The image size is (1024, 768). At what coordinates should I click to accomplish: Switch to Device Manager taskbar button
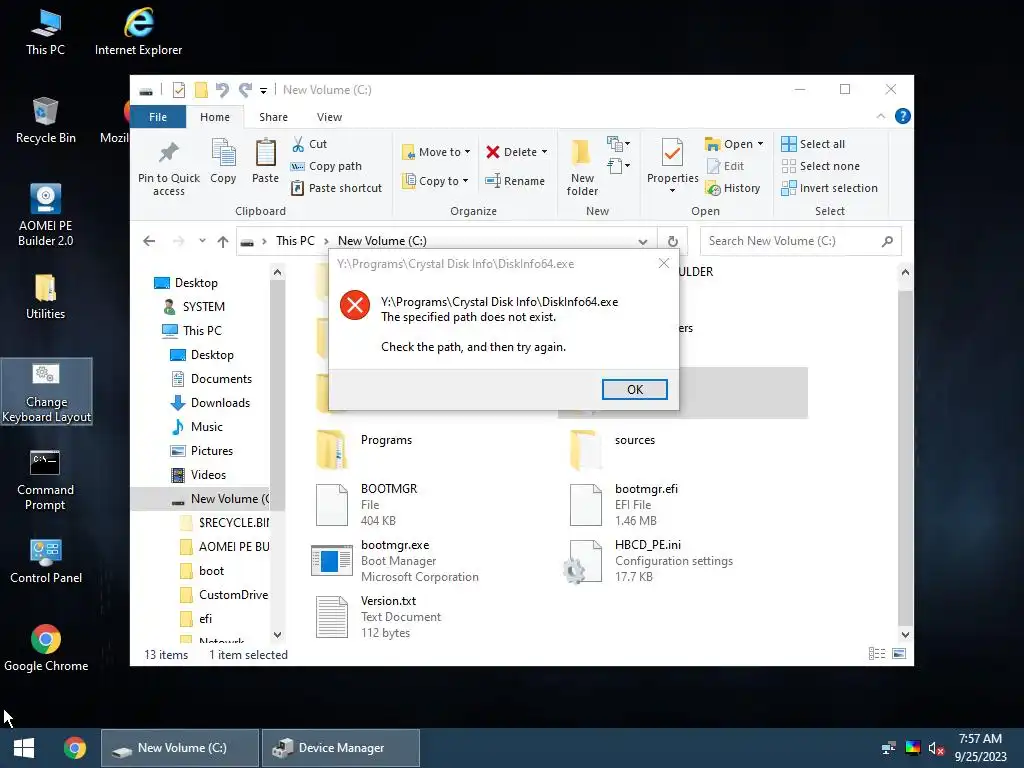coord(340,748)
